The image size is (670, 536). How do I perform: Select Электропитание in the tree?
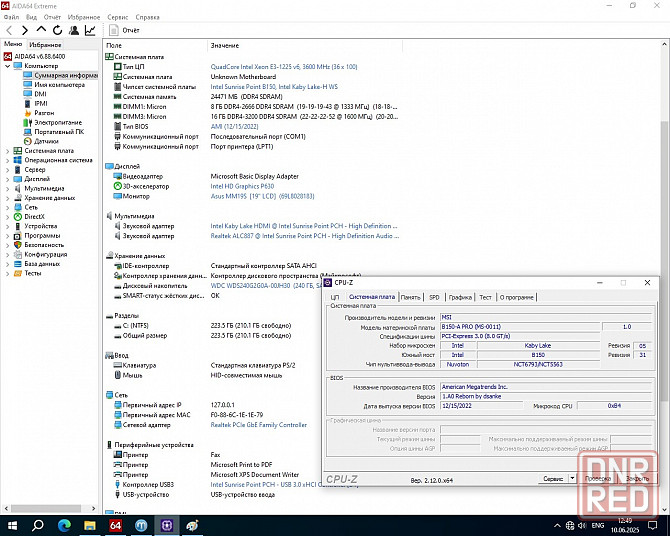(x=58, y=122)
